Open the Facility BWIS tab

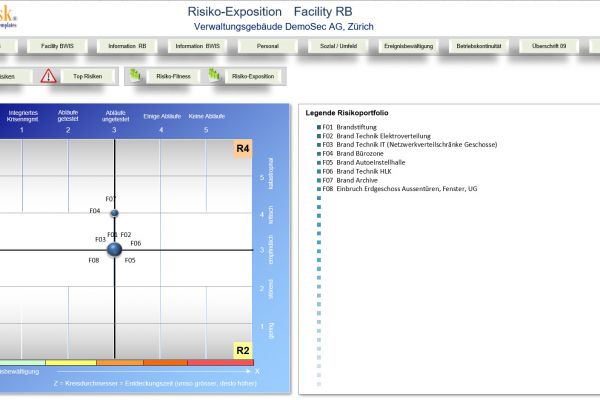pos(57,46)
